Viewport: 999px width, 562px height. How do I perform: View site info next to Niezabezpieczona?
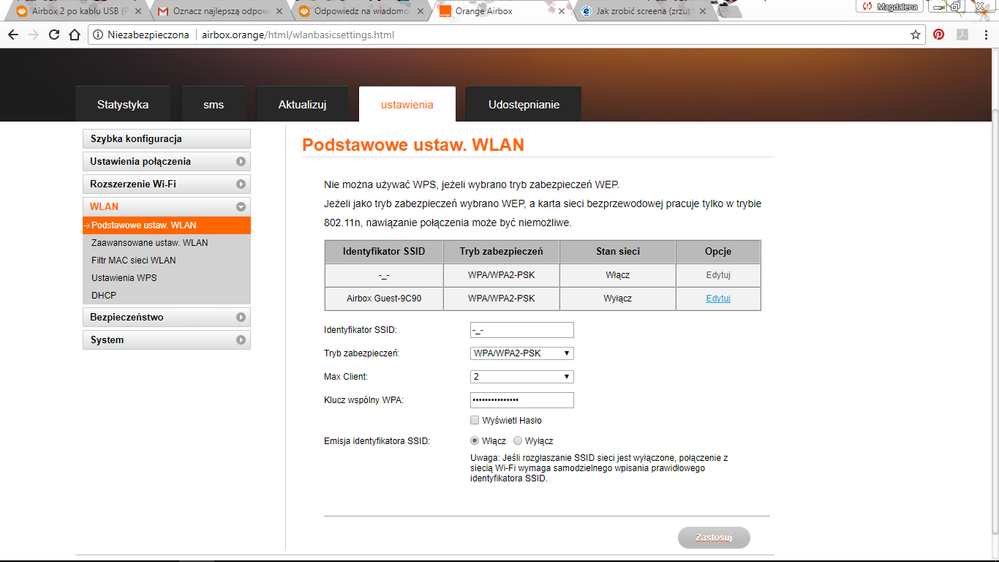97,35
